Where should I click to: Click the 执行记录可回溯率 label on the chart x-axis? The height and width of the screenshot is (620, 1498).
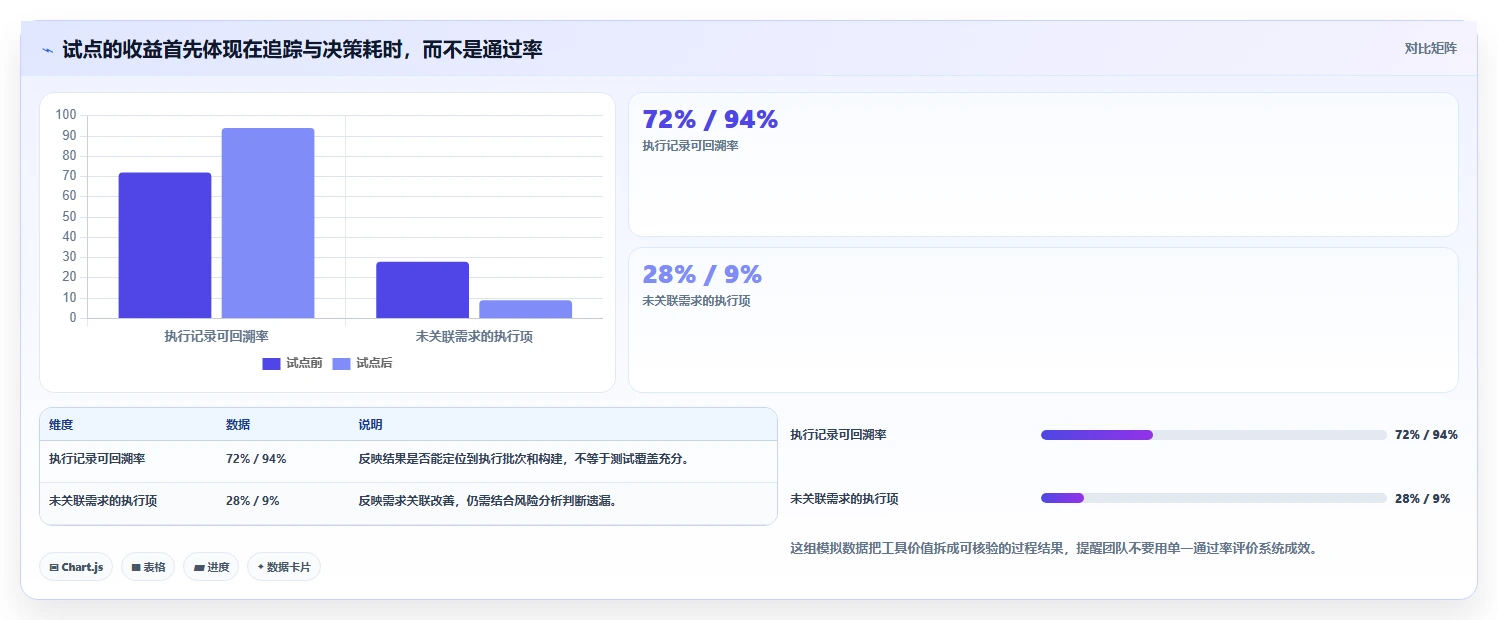[x=216, y=336]
